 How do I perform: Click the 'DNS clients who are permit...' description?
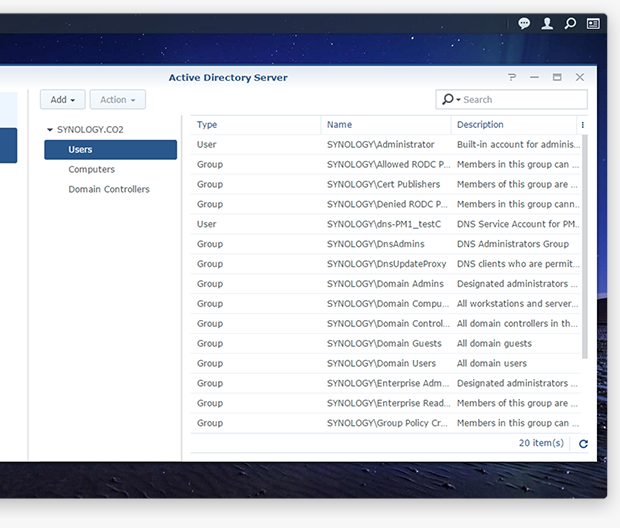point(518,264)
